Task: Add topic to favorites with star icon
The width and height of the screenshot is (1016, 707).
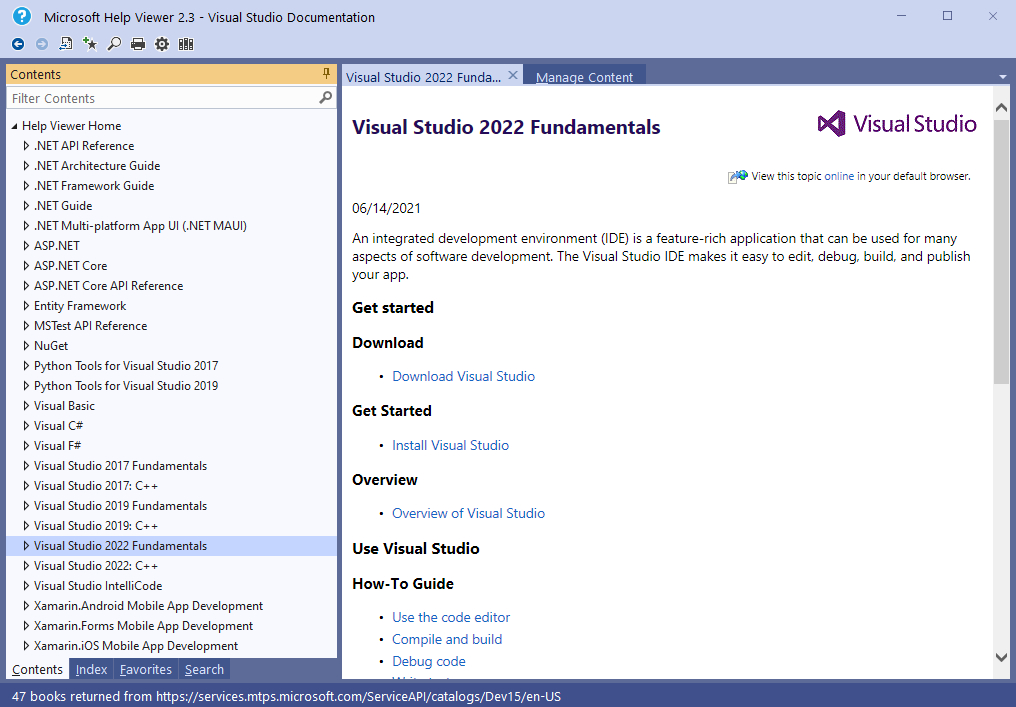Action: click(90, 44)
